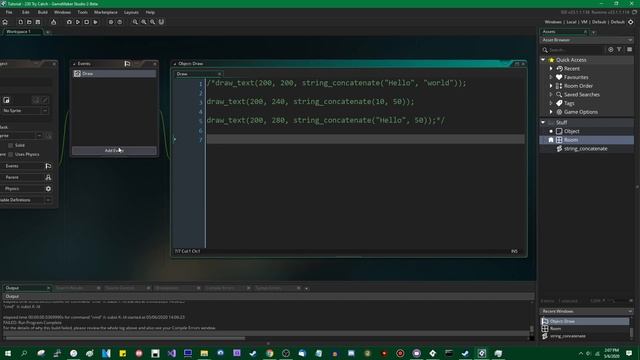Click the Create Executable toolbar icon

(53, 22)
